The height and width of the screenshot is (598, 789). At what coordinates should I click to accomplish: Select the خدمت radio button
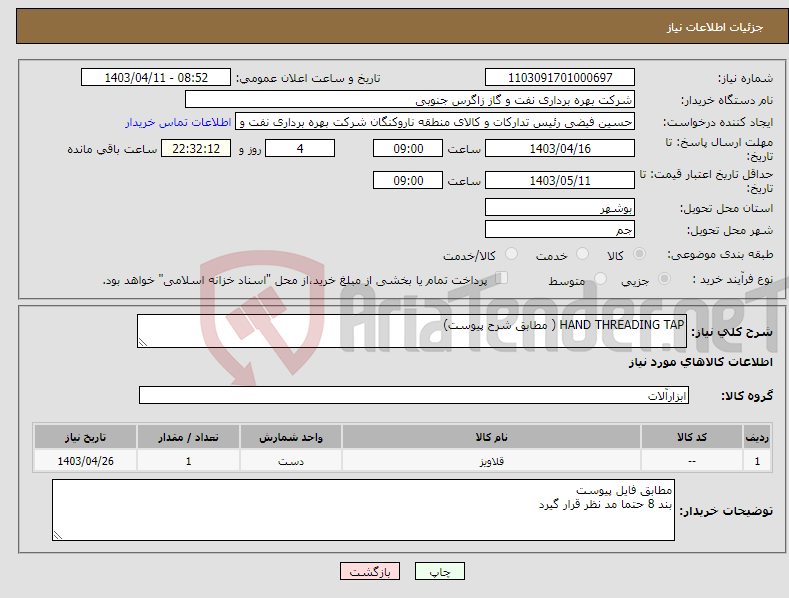tap(582, 254)
